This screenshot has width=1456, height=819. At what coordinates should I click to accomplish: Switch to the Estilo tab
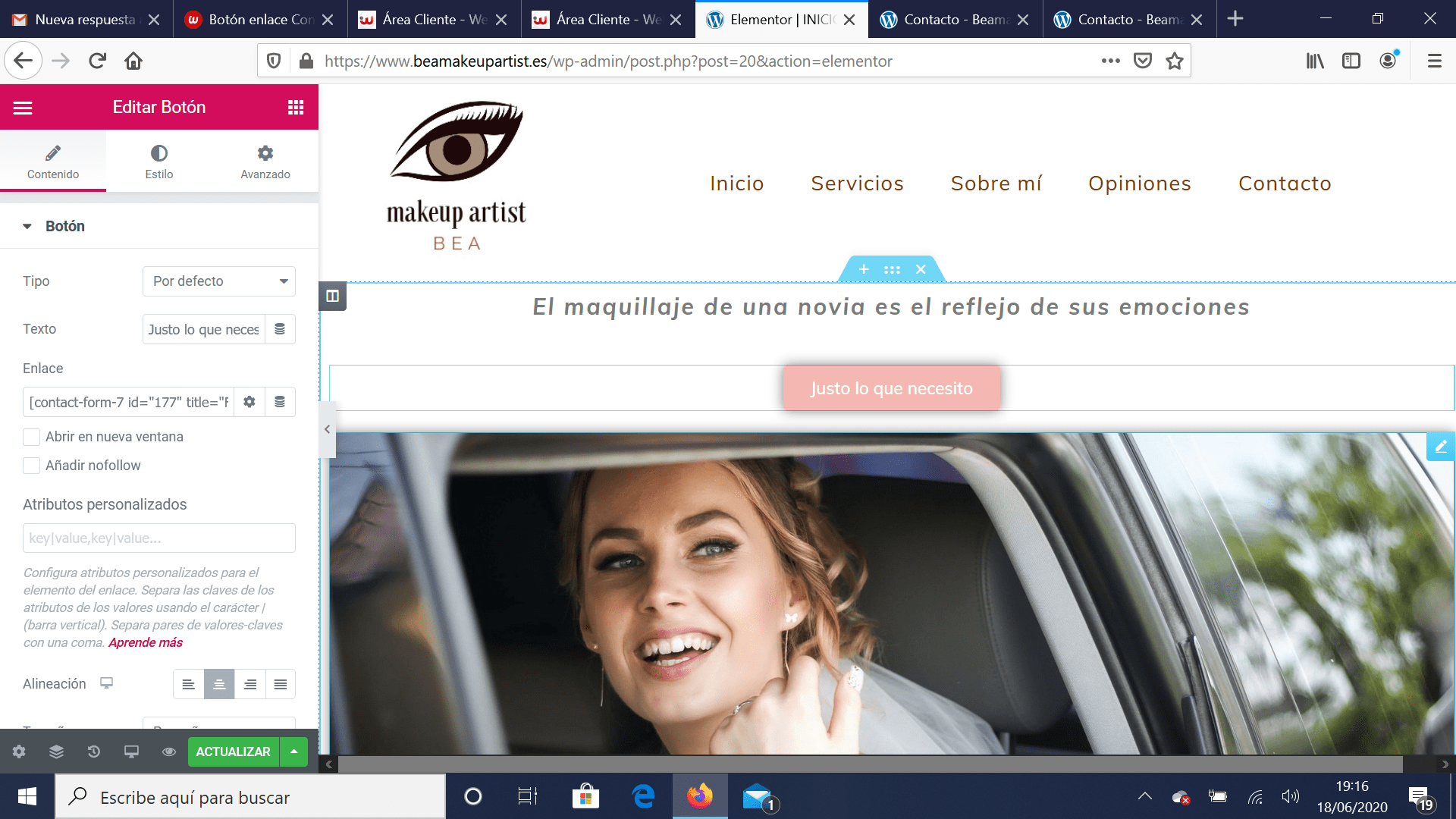point(159,162)
